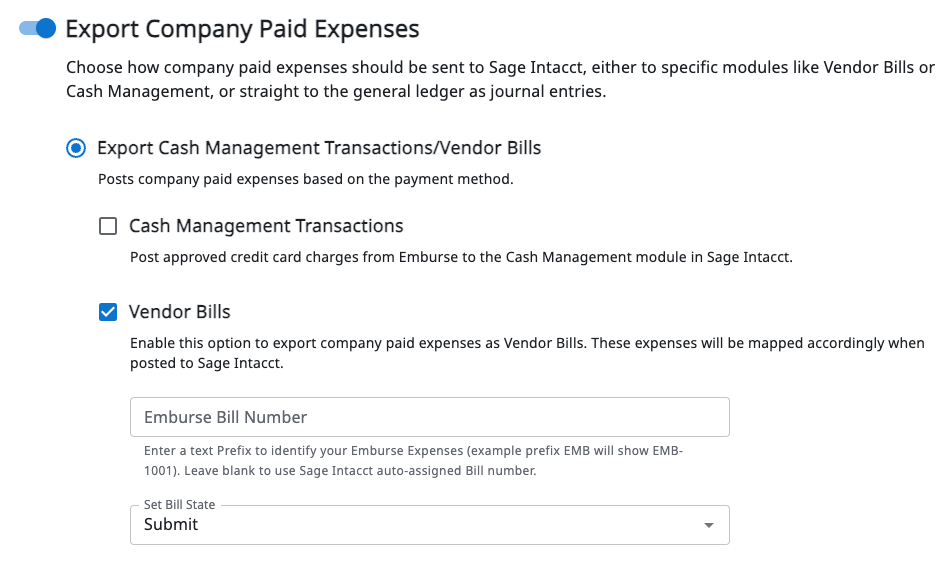Toggle the Export Company Paid Expenses switch

point(37,28)
